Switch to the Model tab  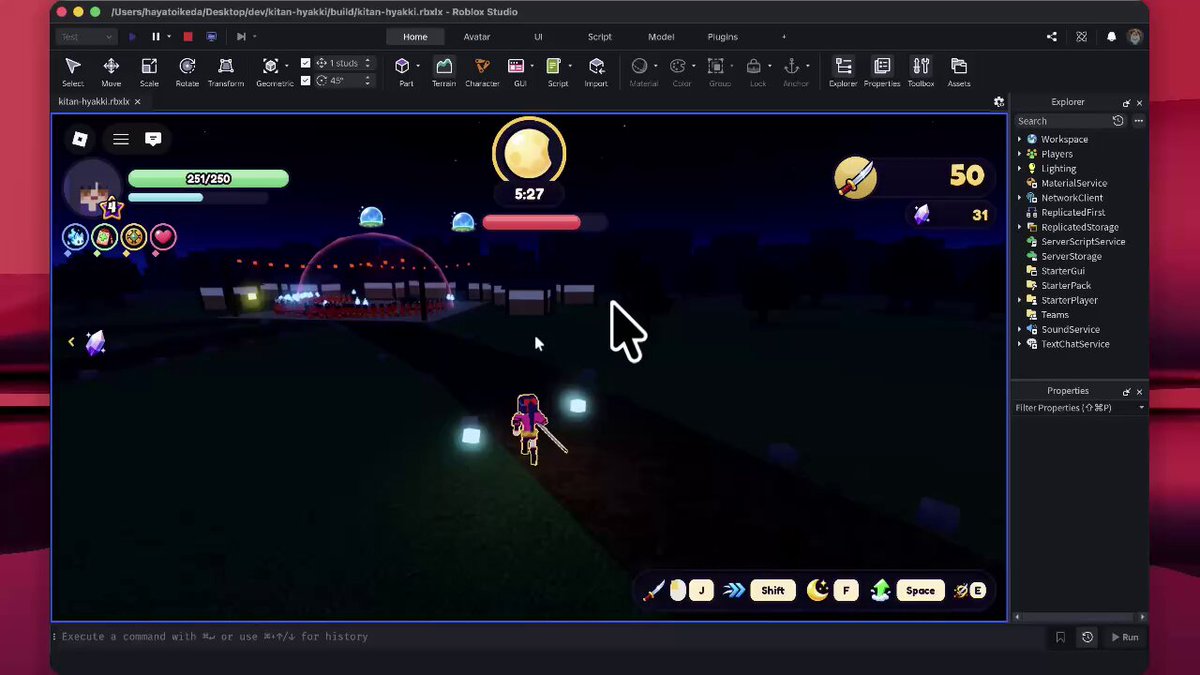[x=661, y=37]
